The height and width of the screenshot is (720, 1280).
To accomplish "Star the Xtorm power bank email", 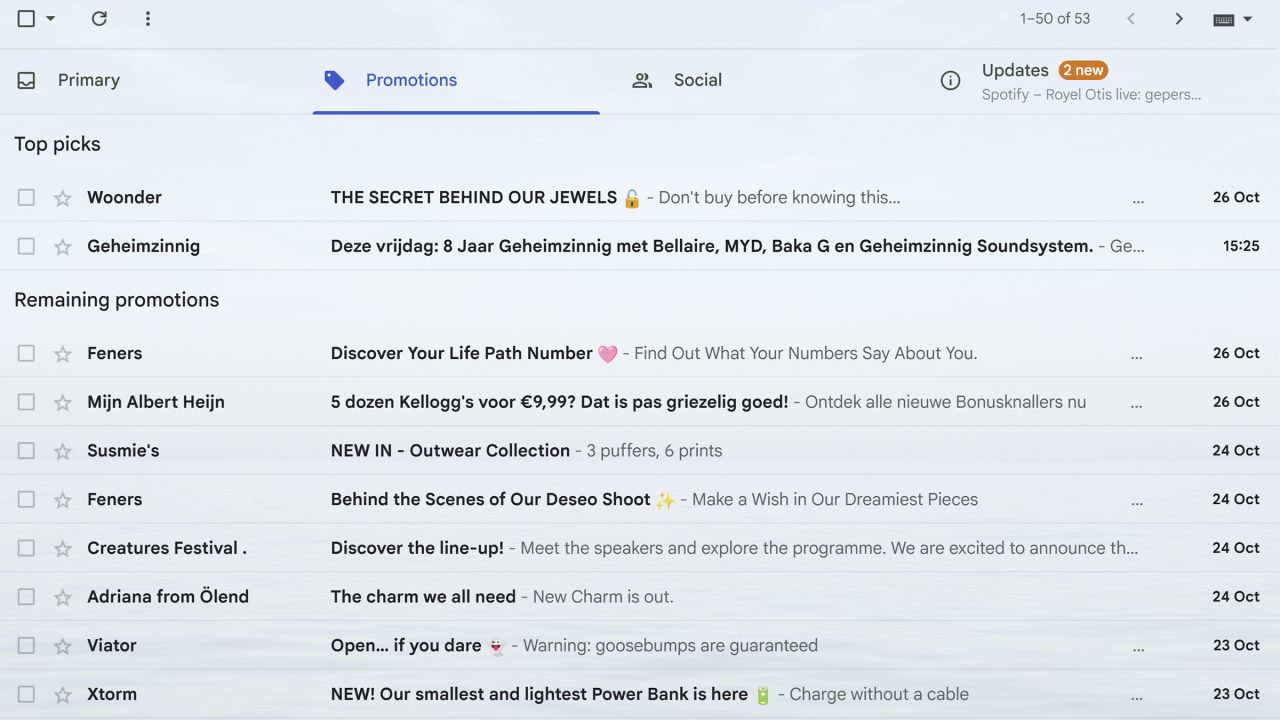I will click(63, 695).
